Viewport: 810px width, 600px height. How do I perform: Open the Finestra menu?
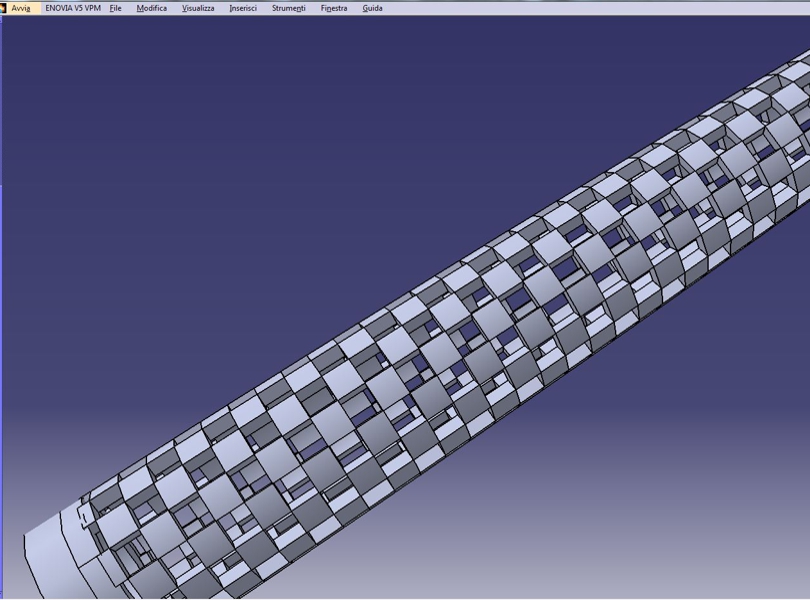click(334, 8)
